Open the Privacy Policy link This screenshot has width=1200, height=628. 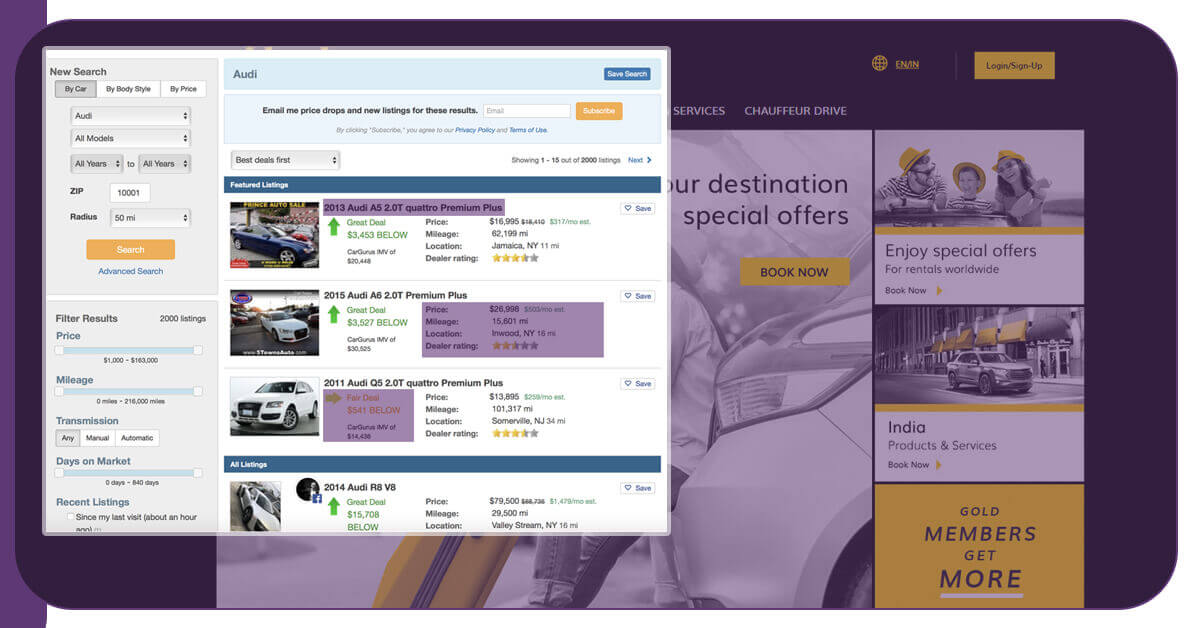pyautogui.click(x=475, y=130)
